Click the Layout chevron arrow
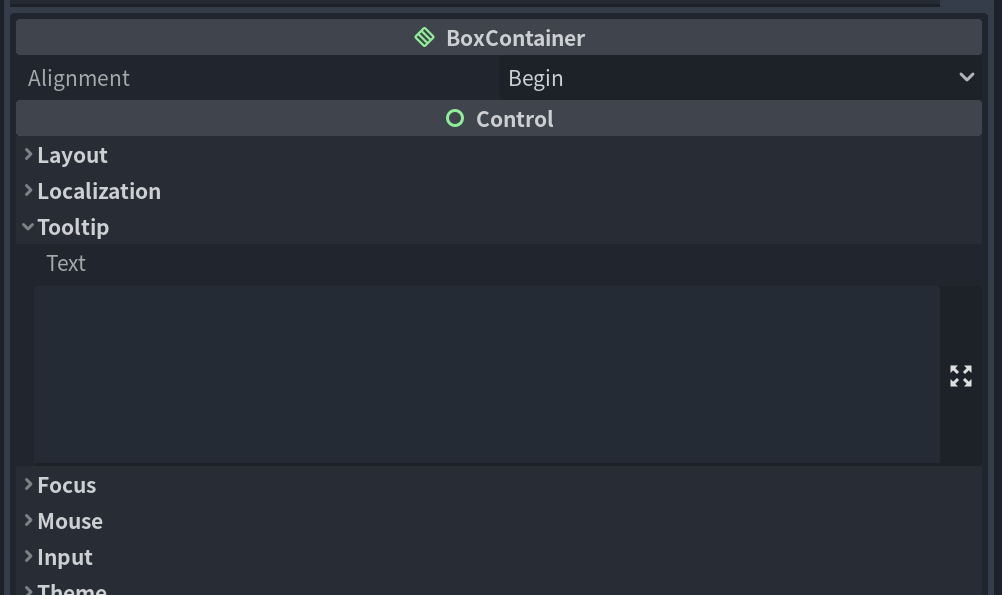The height and width of the screenshot is (595, 1002). [x=28, y=154]
